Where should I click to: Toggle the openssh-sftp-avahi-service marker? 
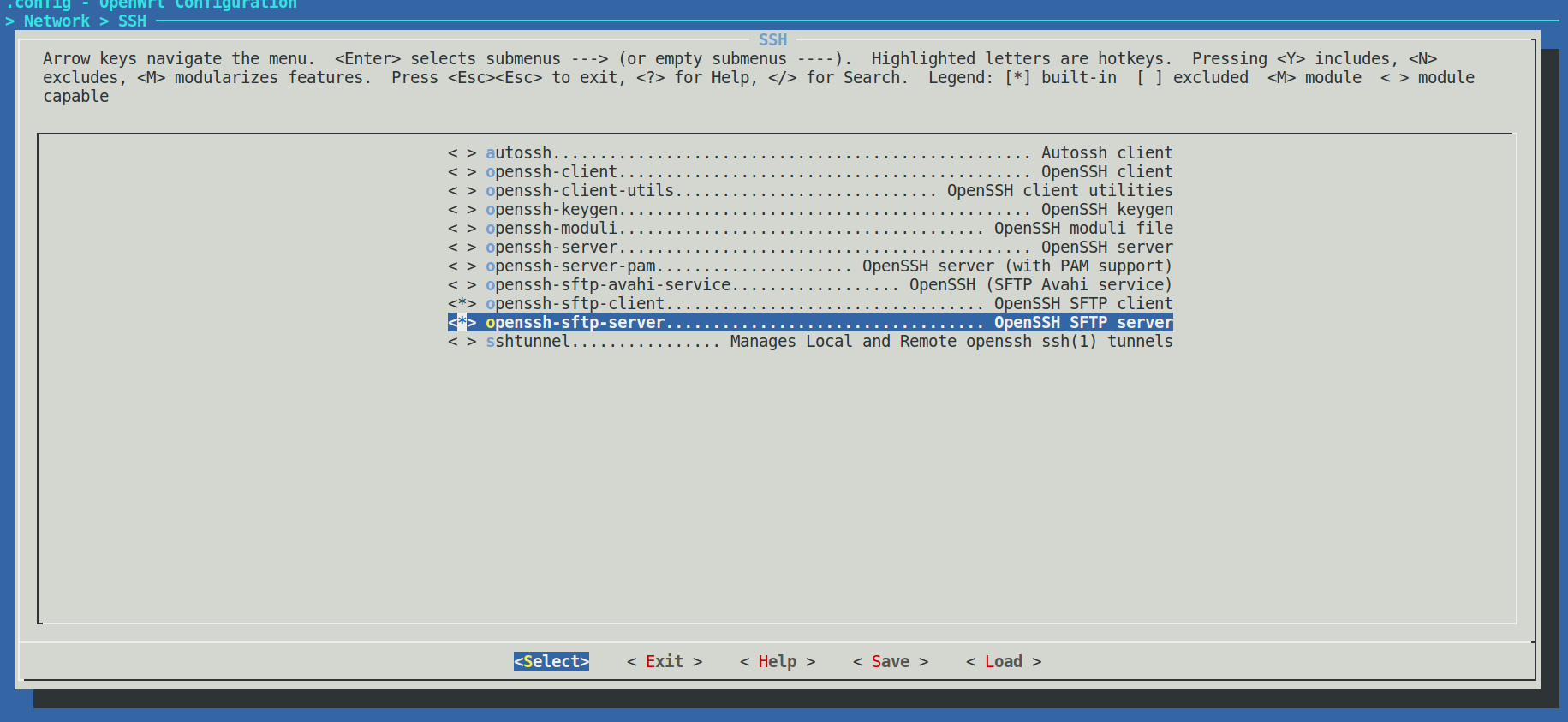462,285
